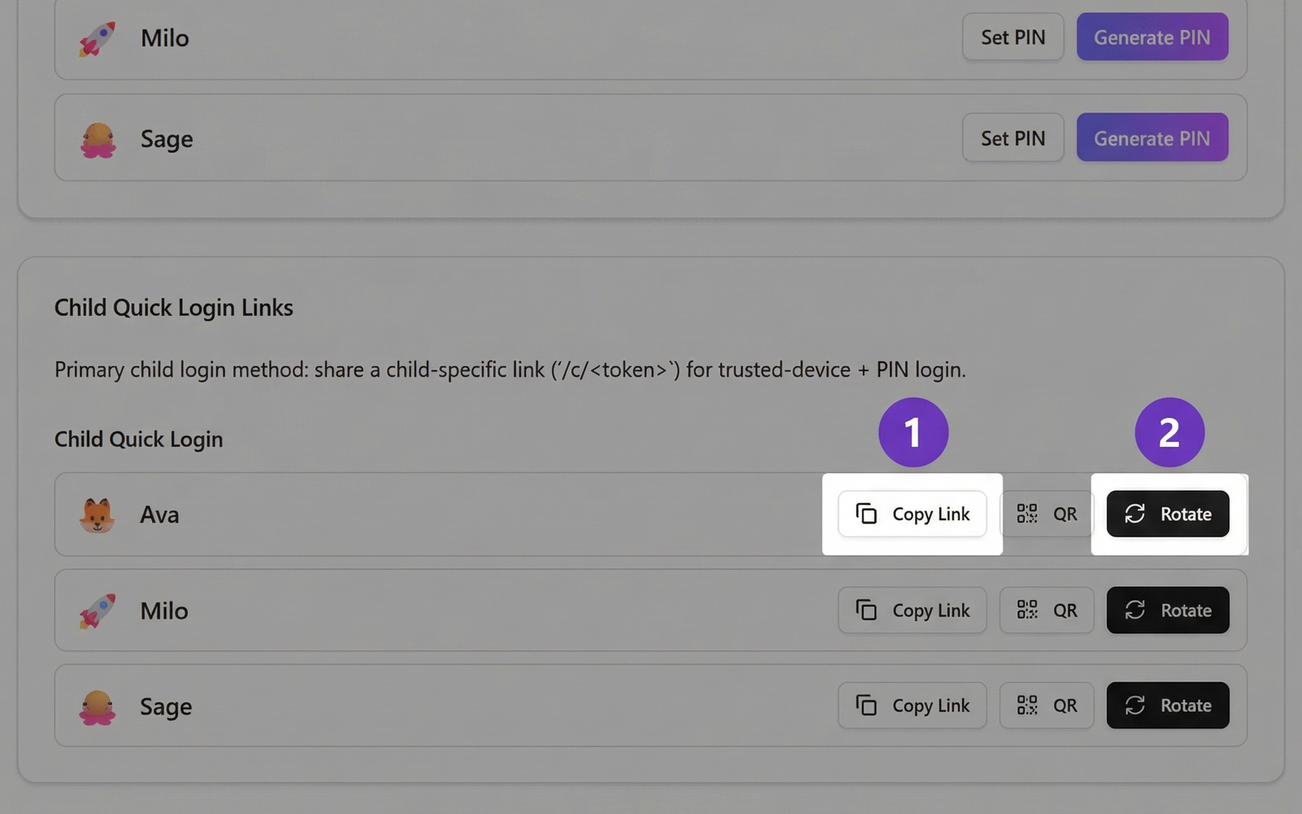This screenshot has width=1302, height=814.
Task: Click Ava's fox avatar icon
Action: [x=97, y=513]
